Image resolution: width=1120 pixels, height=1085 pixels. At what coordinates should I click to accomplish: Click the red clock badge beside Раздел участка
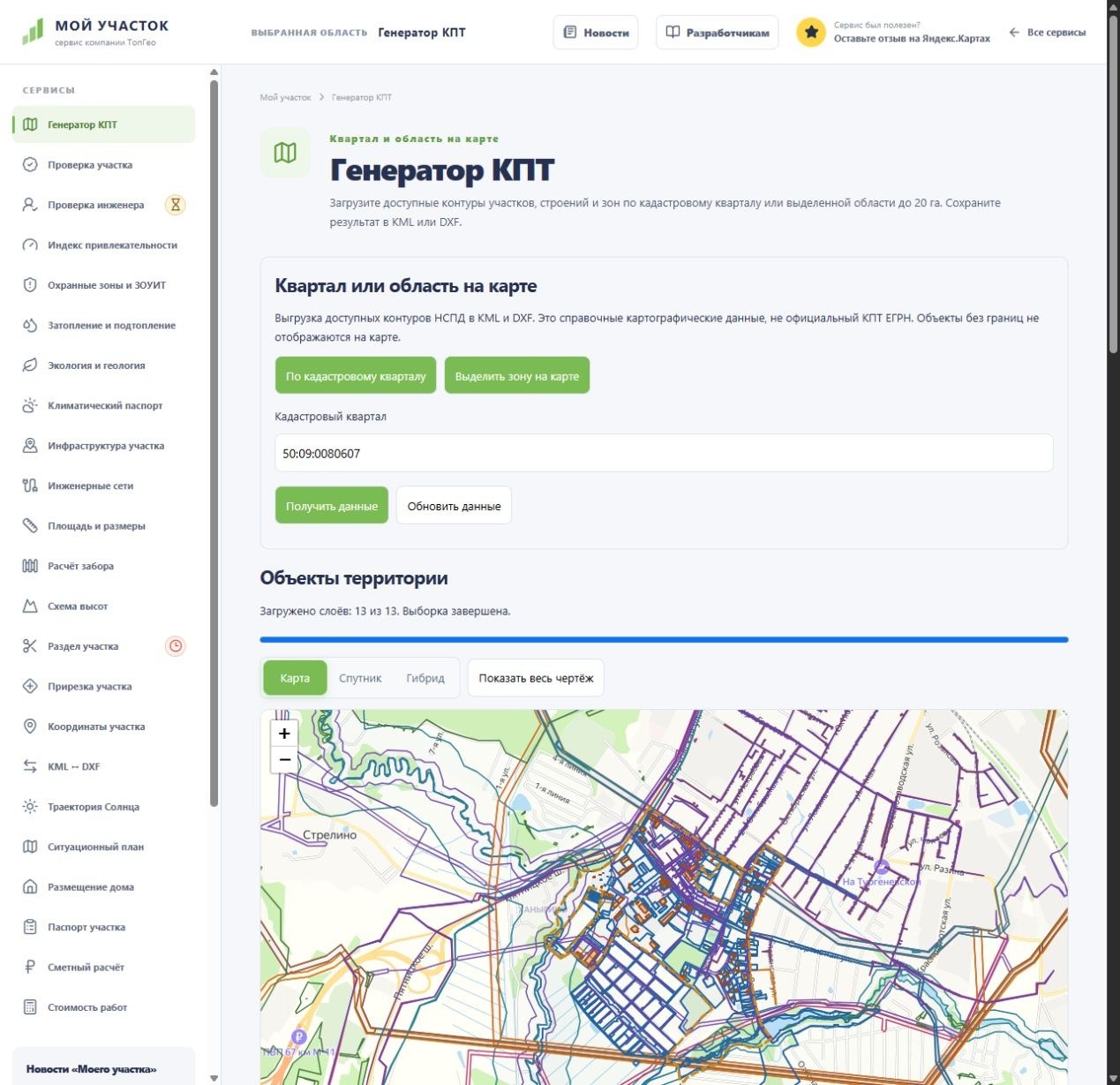click(176, 646)
